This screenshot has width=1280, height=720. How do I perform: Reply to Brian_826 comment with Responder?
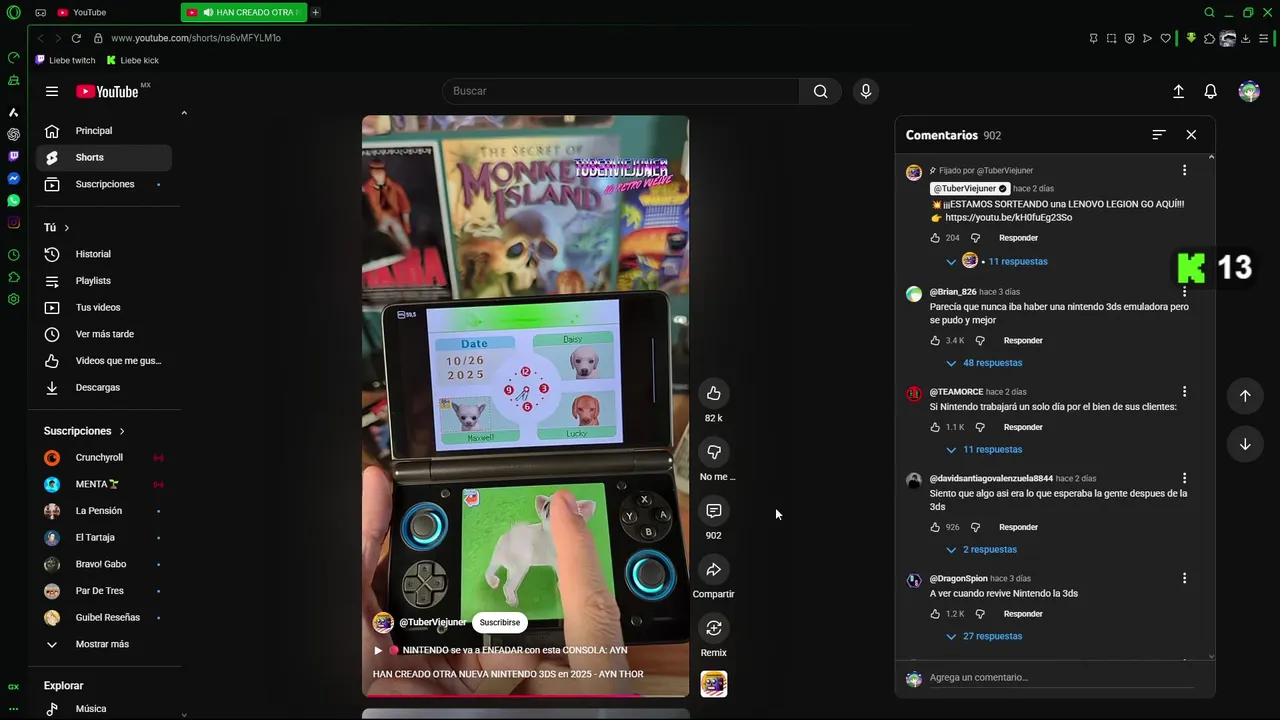1023,341
